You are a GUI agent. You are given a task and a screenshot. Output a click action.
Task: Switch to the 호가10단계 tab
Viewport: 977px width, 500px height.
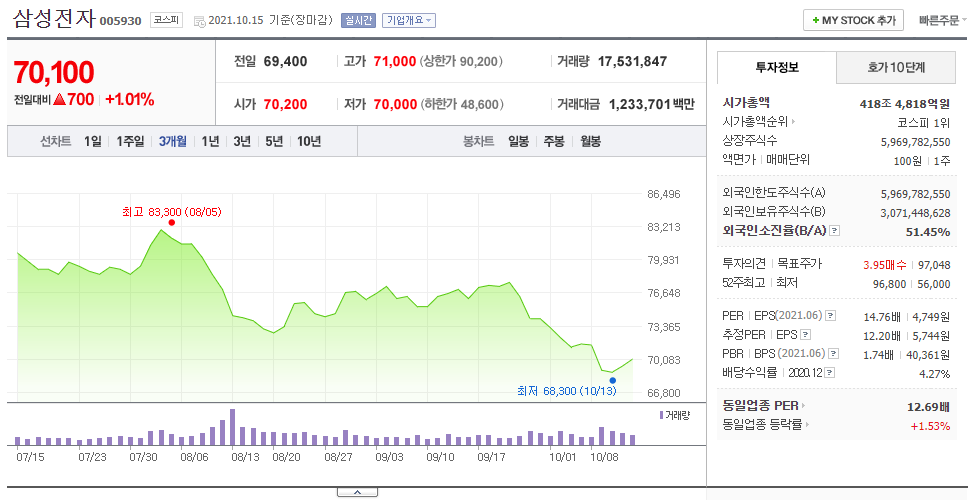896,67
